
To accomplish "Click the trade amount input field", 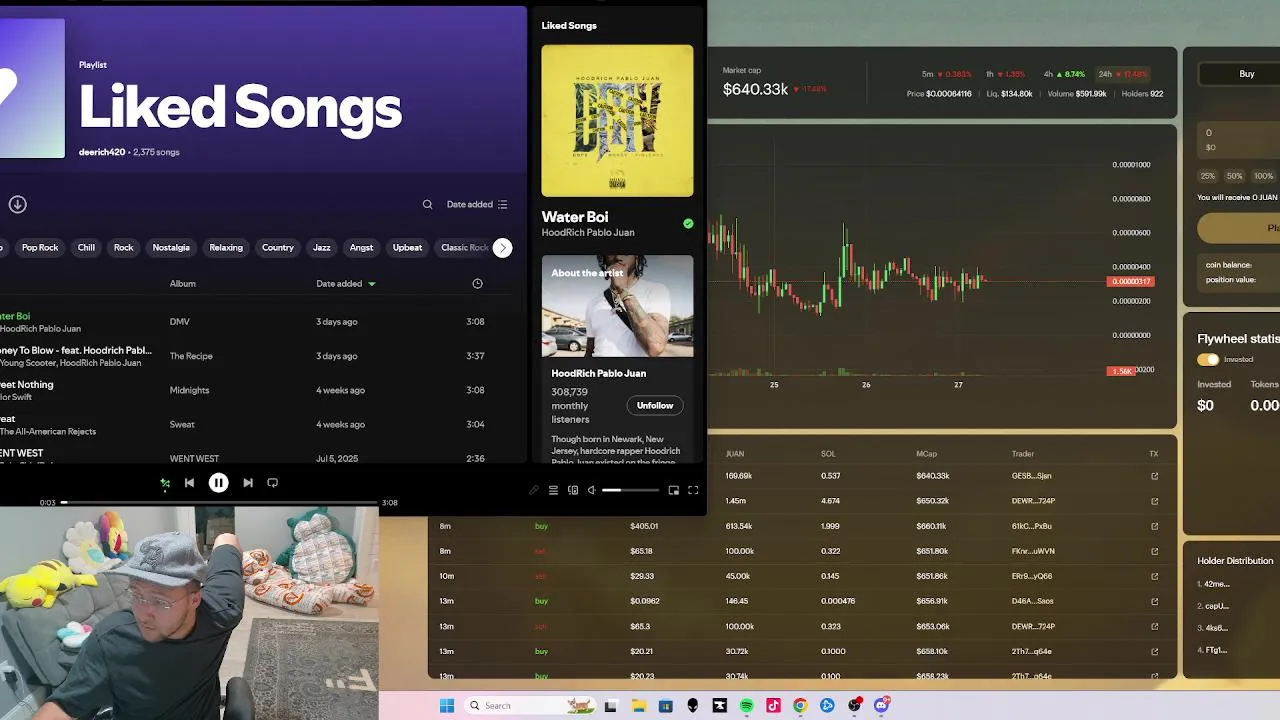I will [1240, 140].
